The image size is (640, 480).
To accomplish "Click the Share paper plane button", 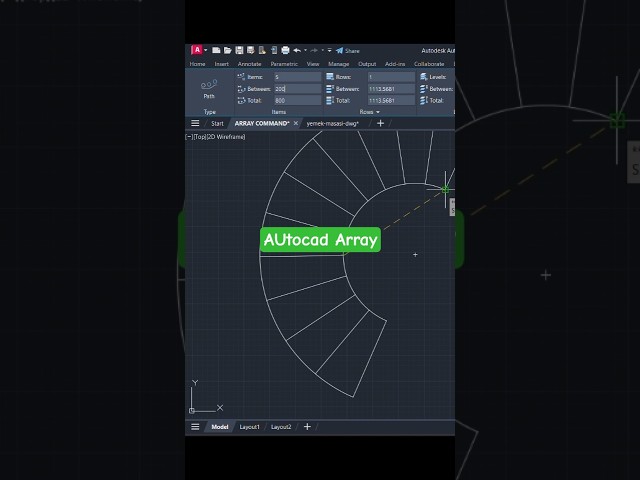I will pos(347,51).
